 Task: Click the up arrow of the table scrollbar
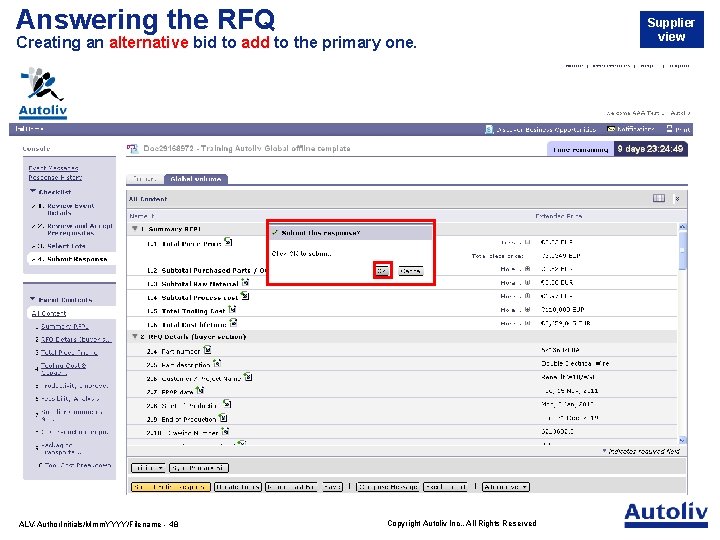(x=682, y=227)
